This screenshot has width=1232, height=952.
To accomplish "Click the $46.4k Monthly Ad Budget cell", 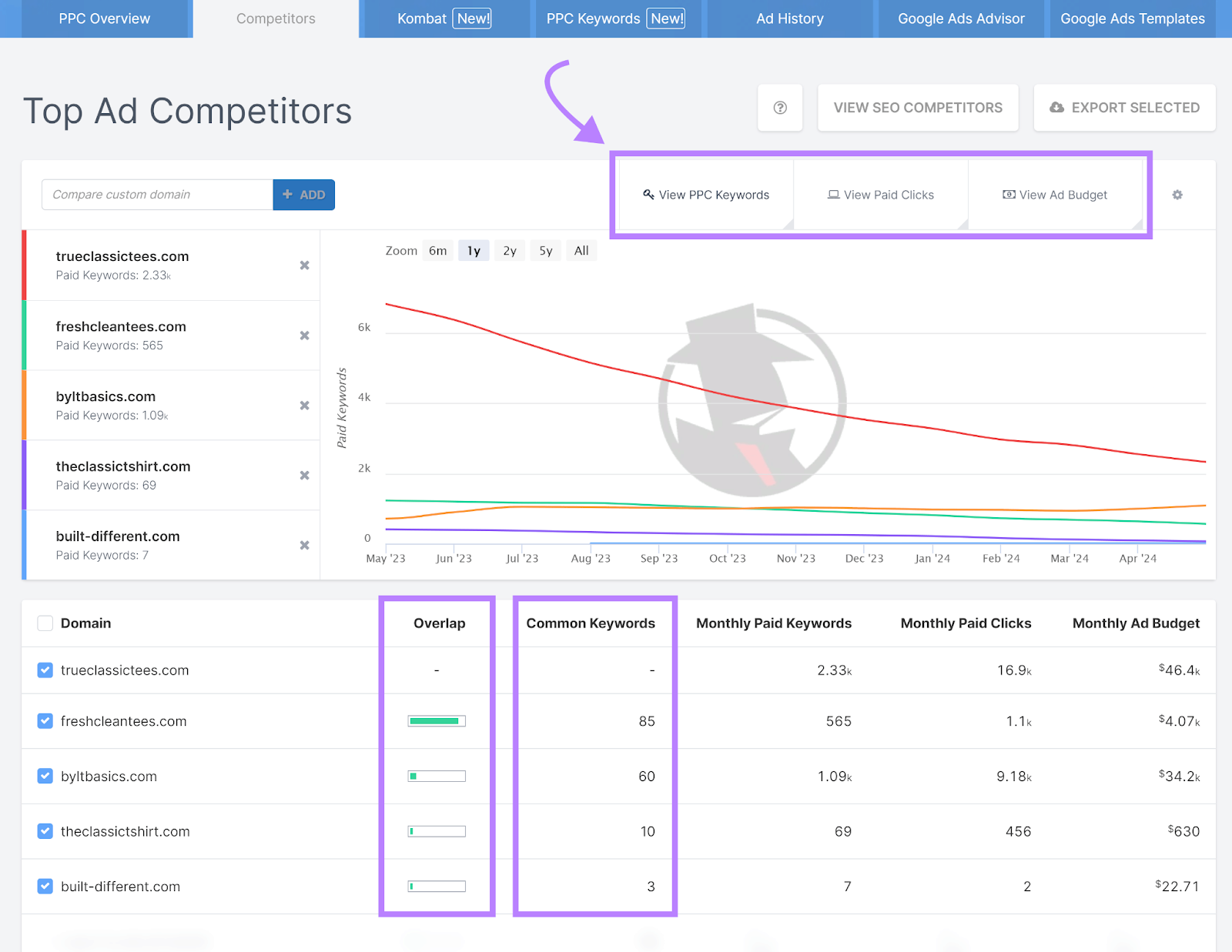I will [x=1179, y=670].
